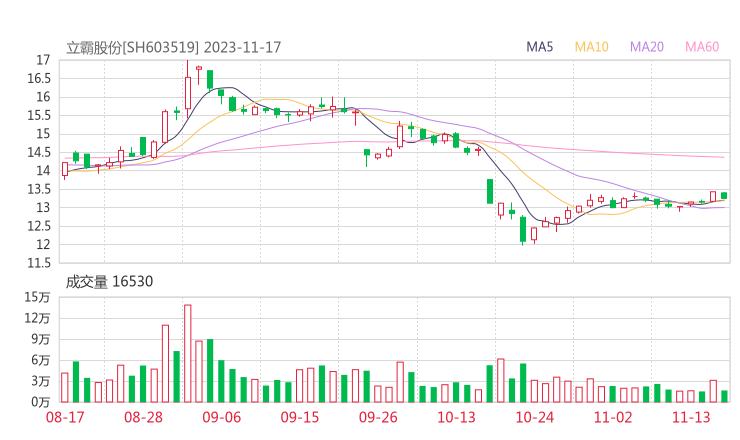
Task: Click the 10-24 date axis label
Action: [535, 417]
